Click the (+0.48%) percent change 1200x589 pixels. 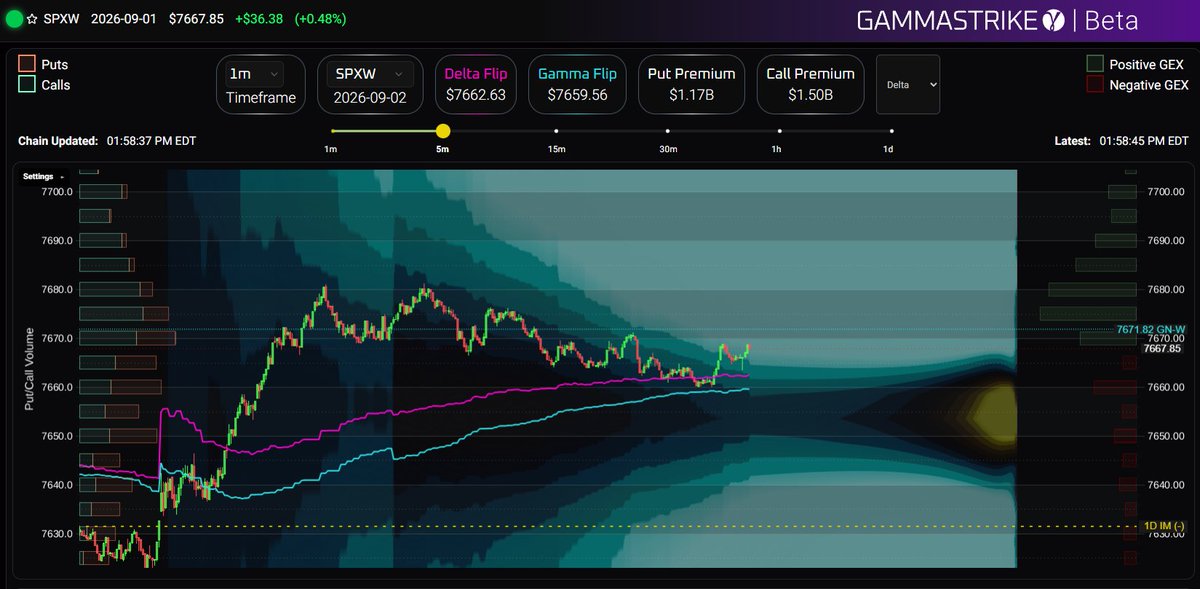point(318,19)
